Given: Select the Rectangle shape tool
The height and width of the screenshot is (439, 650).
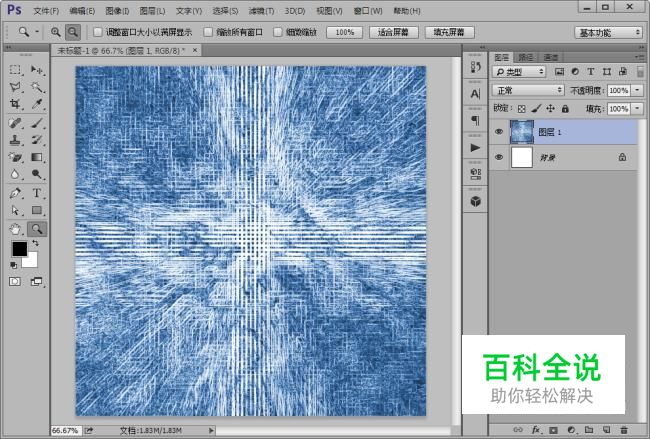Looking at the screenshot, I should coord(37,211).
